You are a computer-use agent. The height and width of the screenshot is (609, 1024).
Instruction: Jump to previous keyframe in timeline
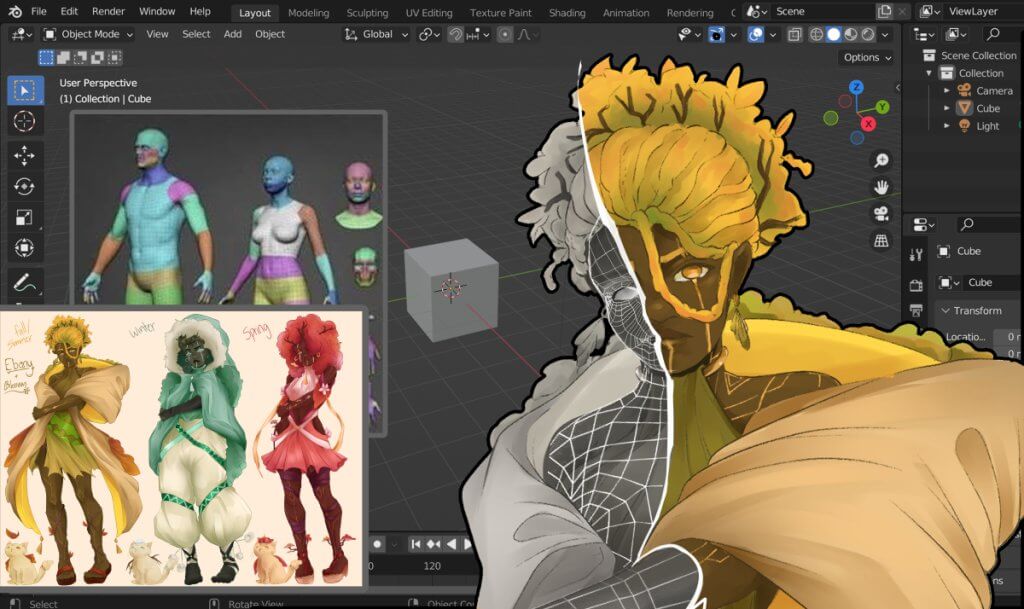(433, 544)
